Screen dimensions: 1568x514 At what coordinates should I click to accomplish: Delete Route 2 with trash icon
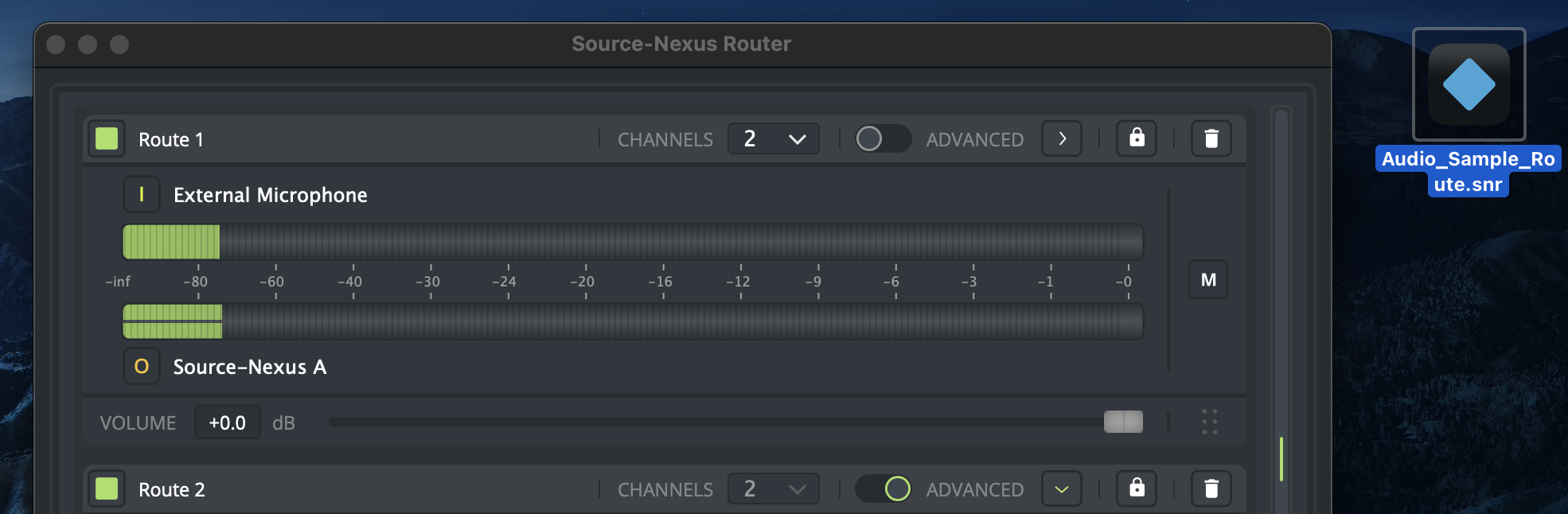point(1211,488)
